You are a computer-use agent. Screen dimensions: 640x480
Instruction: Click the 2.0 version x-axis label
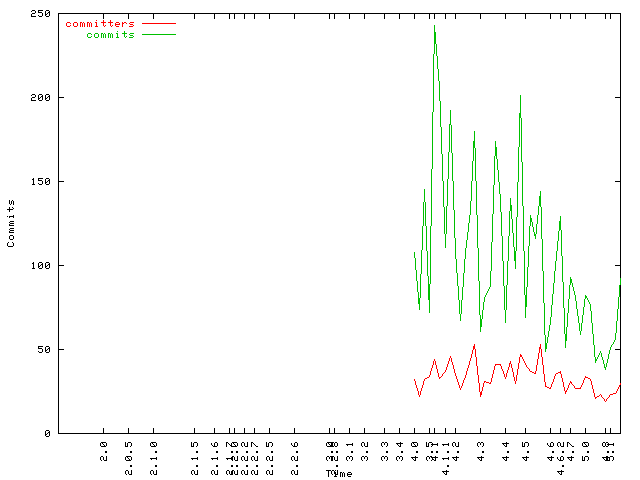pyautogui.click(x=104, y=448)
